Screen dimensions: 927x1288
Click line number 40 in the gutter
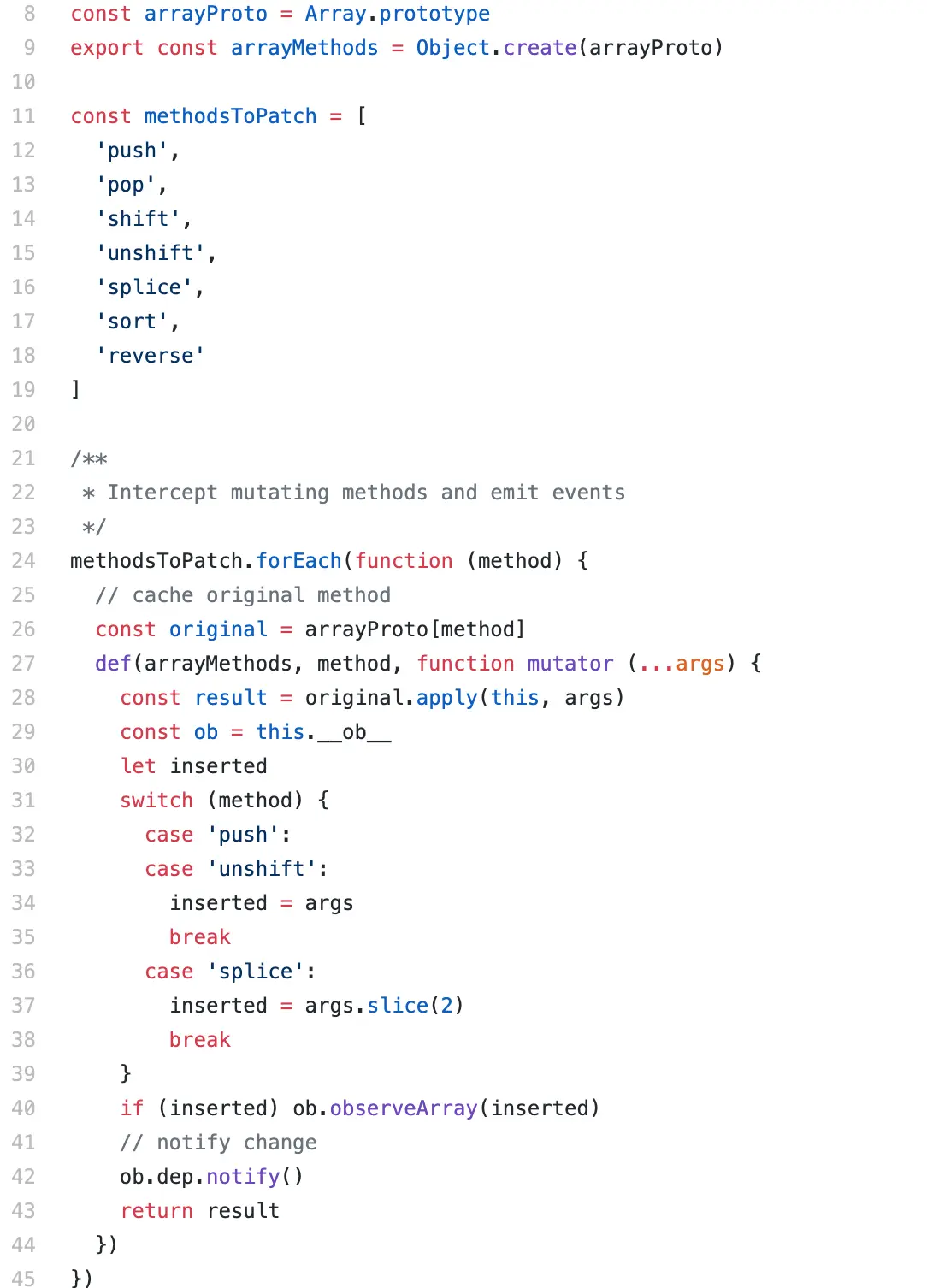(23, 1108)
